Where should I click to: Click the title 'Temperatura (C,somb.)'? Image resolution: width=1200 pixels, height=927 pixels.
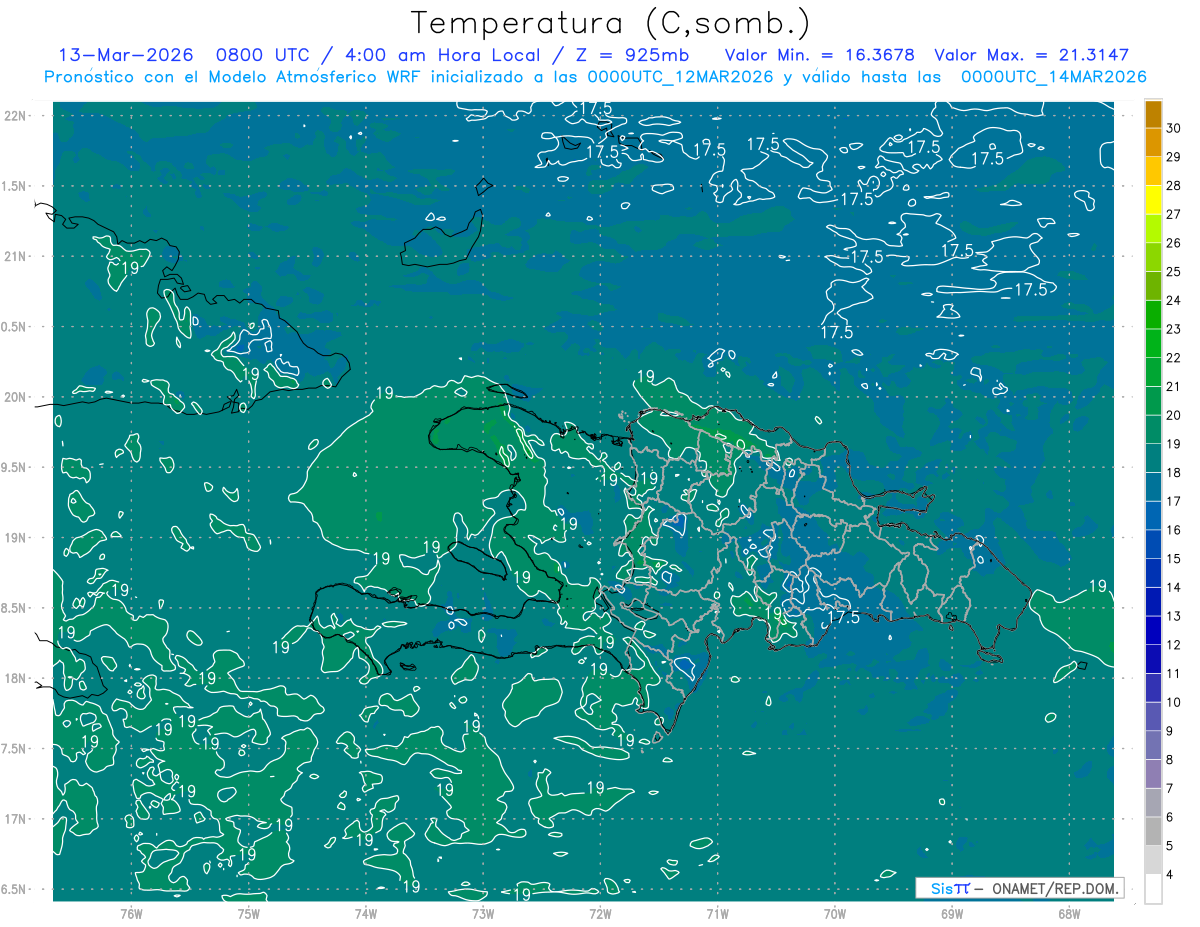coord(611,23)
